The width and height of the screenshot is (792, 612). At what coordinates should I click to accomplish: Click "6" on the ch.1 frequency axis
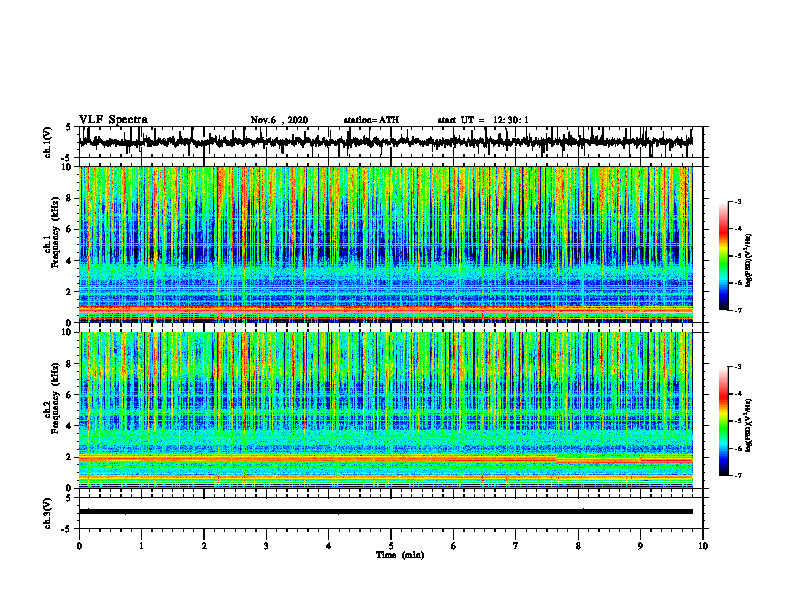pos(70,229)
